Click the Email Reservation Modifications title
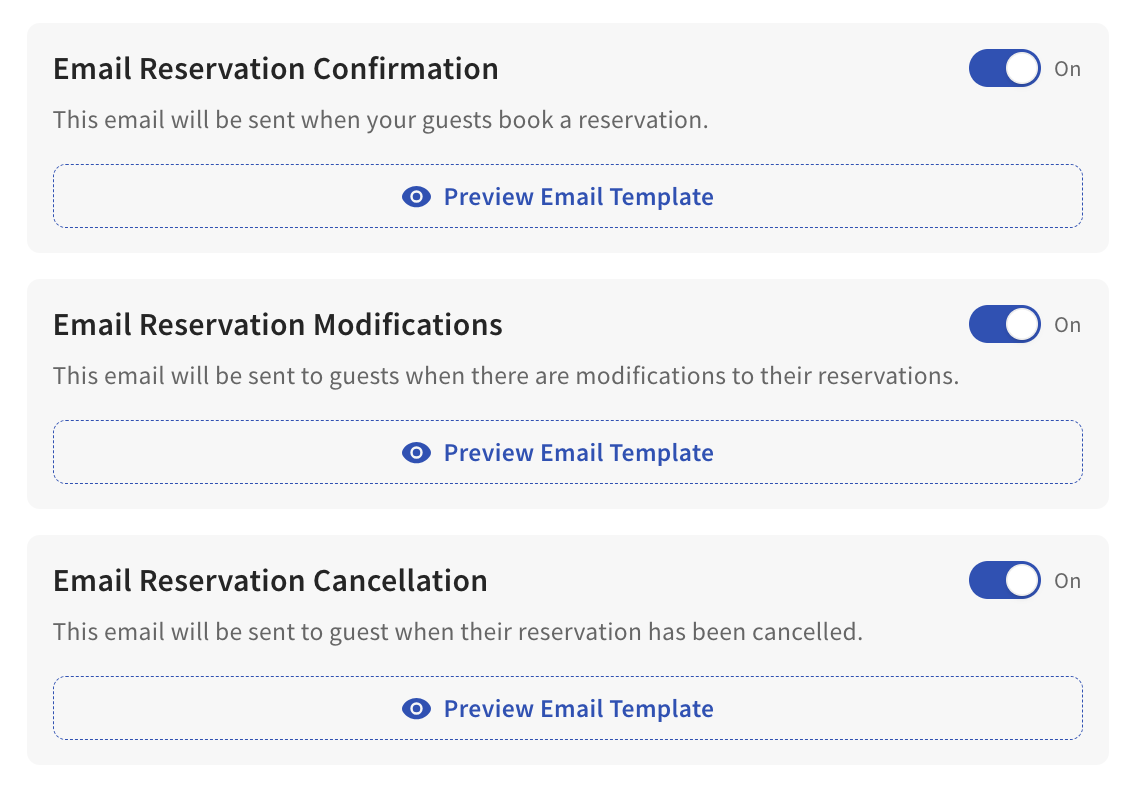The height and width of the screenshot is (792, 1134). (278, 324)
